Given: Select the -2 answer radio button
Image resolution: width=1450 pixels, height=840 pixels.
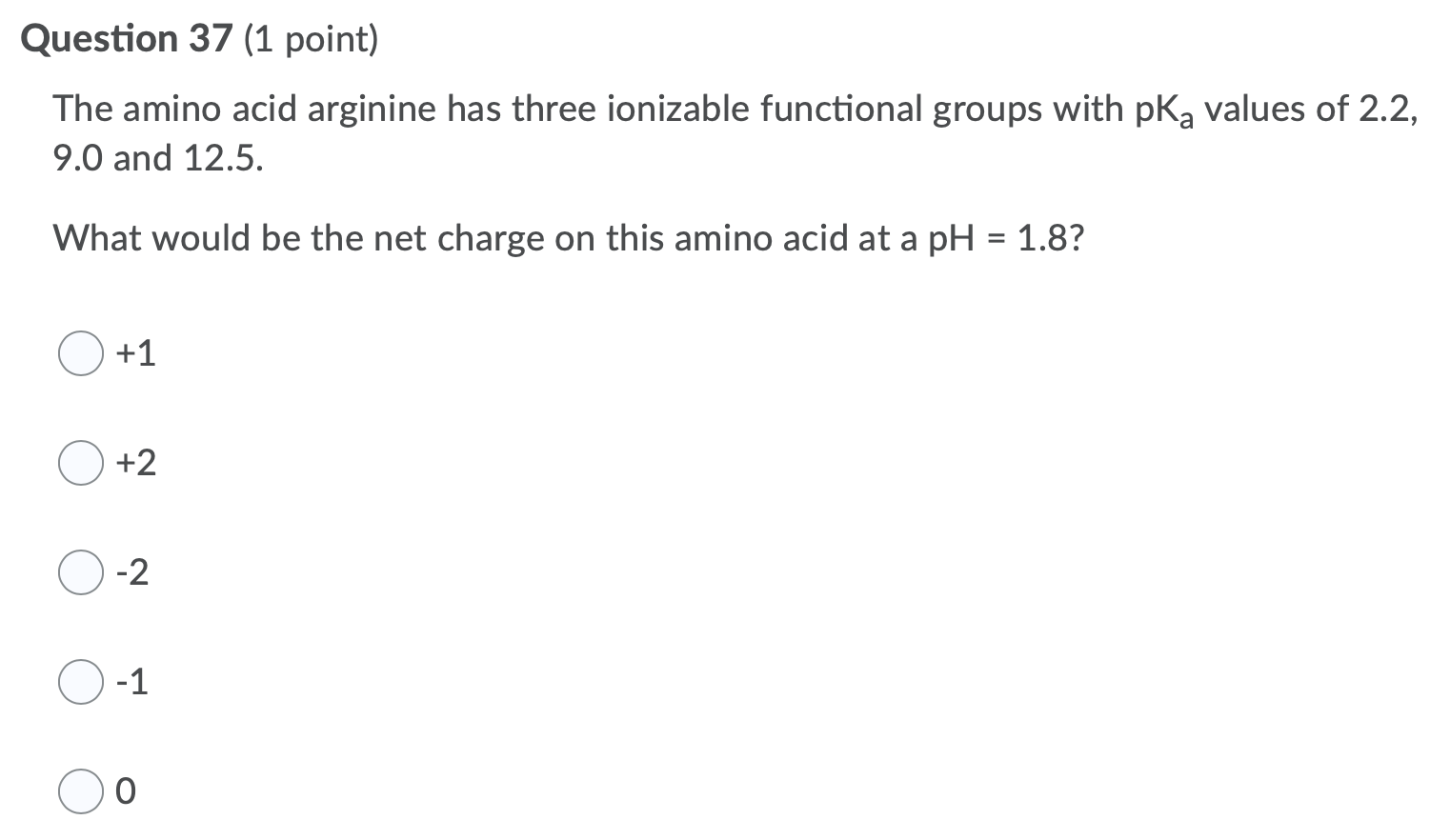Looking at the screenshot, I should [80, 573].
